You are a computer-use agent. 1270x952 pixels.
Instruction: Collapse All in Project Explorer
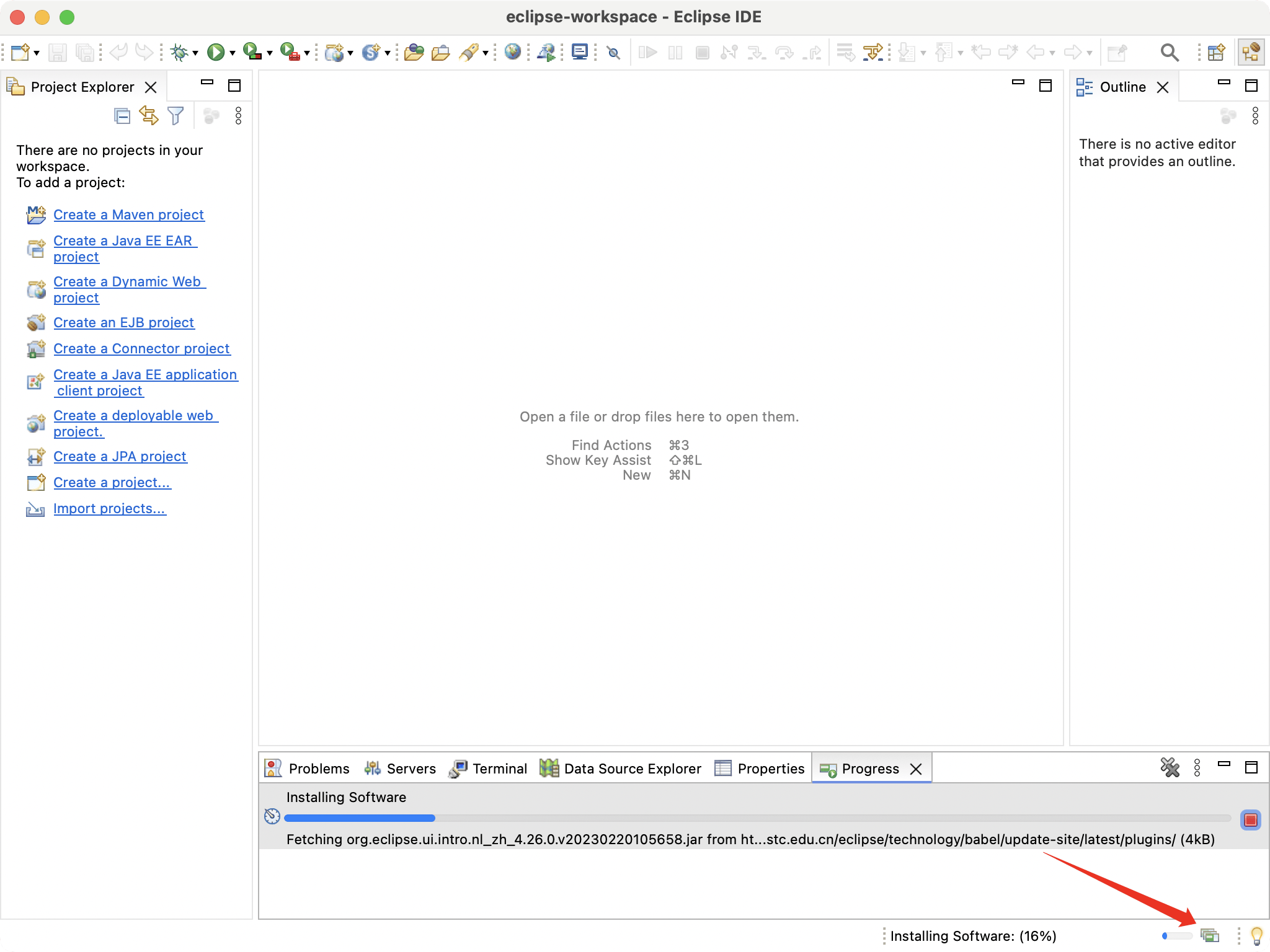click(x=122, y=116)
